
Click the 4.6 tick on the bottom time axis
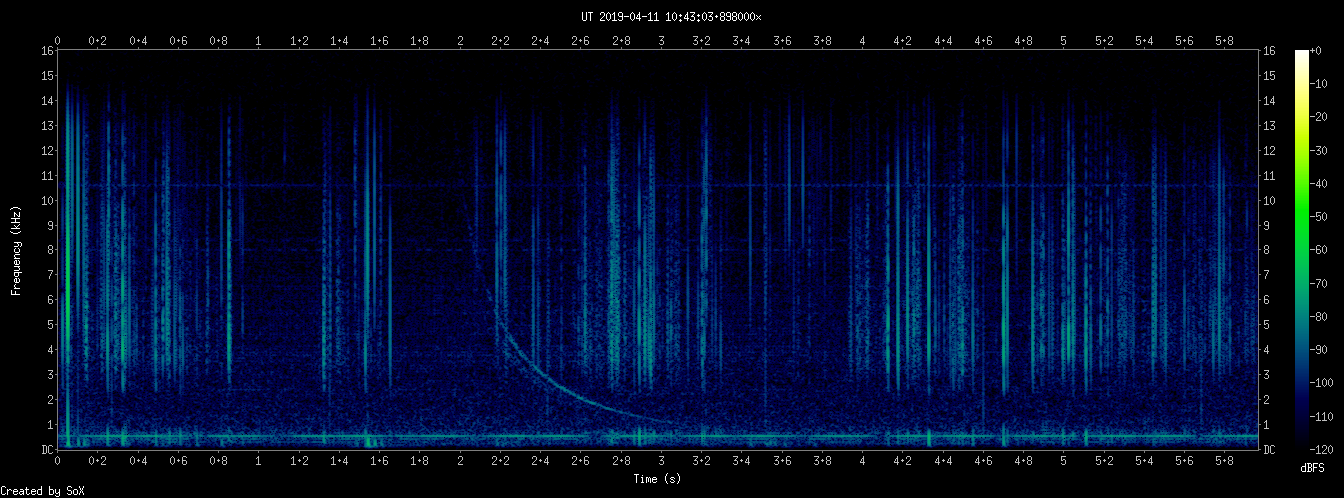tap(983, 460)
